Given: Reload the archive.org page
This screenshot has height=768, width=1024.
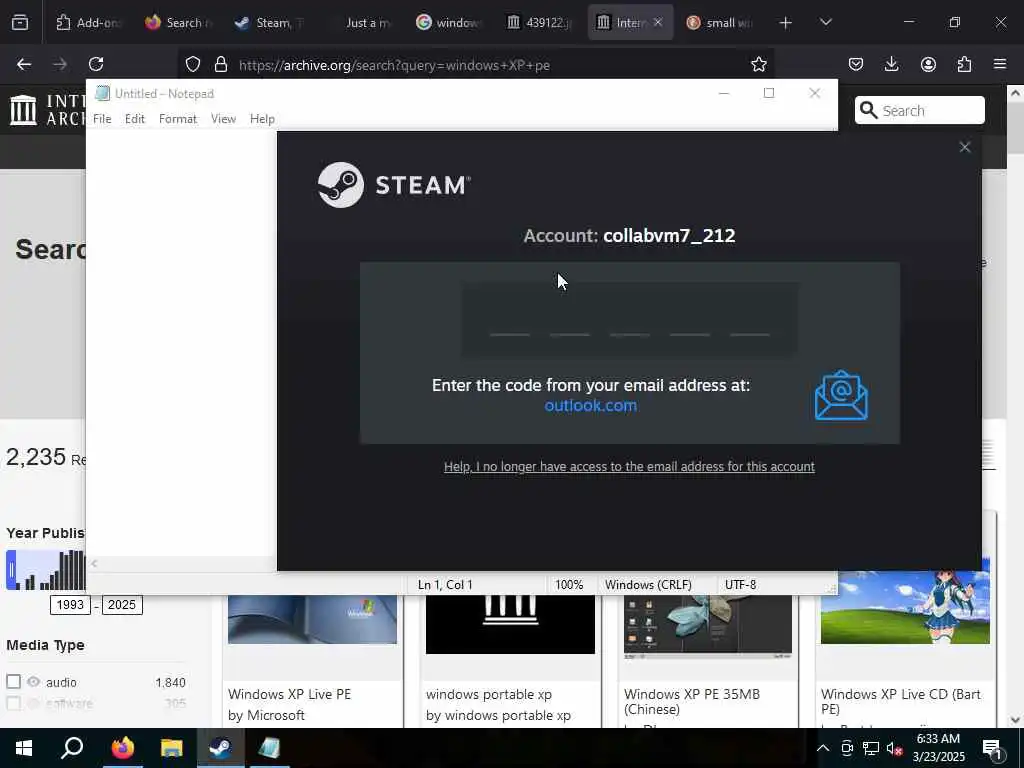Looking at the screenshot, I should pos(96,64).
